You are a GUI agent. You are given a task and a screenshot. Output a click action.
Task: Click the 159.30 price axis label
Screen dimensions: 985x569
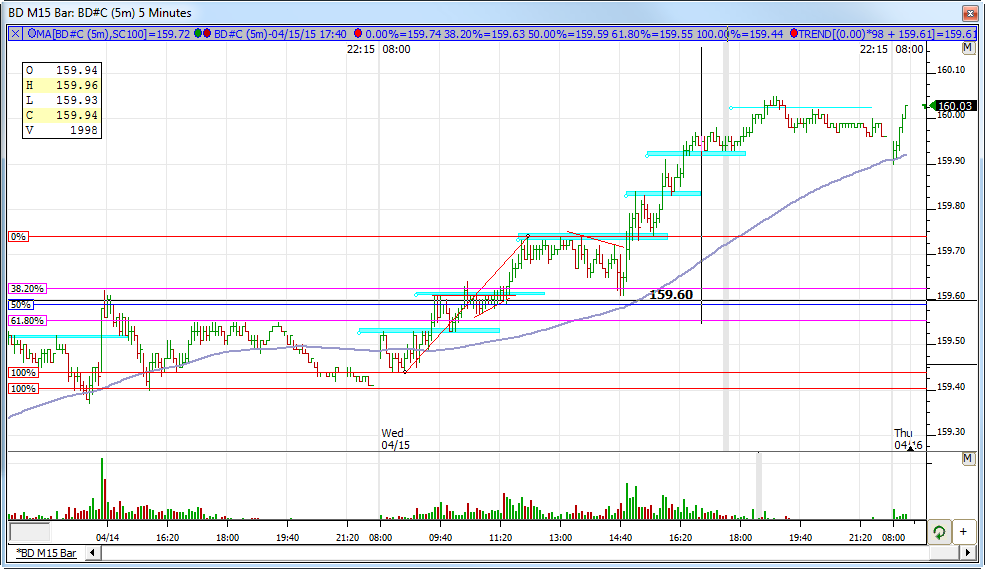tap(952, 432)
